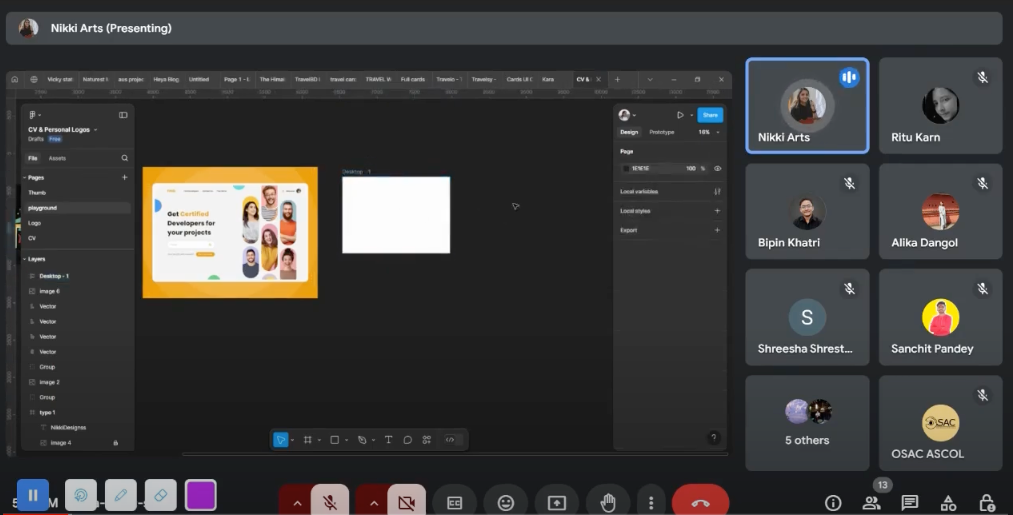Image resolution: width=1013 pixels, height=515 pixels.
Task: Open Pen tool dropdown arrow
Action: click(373, 441)
